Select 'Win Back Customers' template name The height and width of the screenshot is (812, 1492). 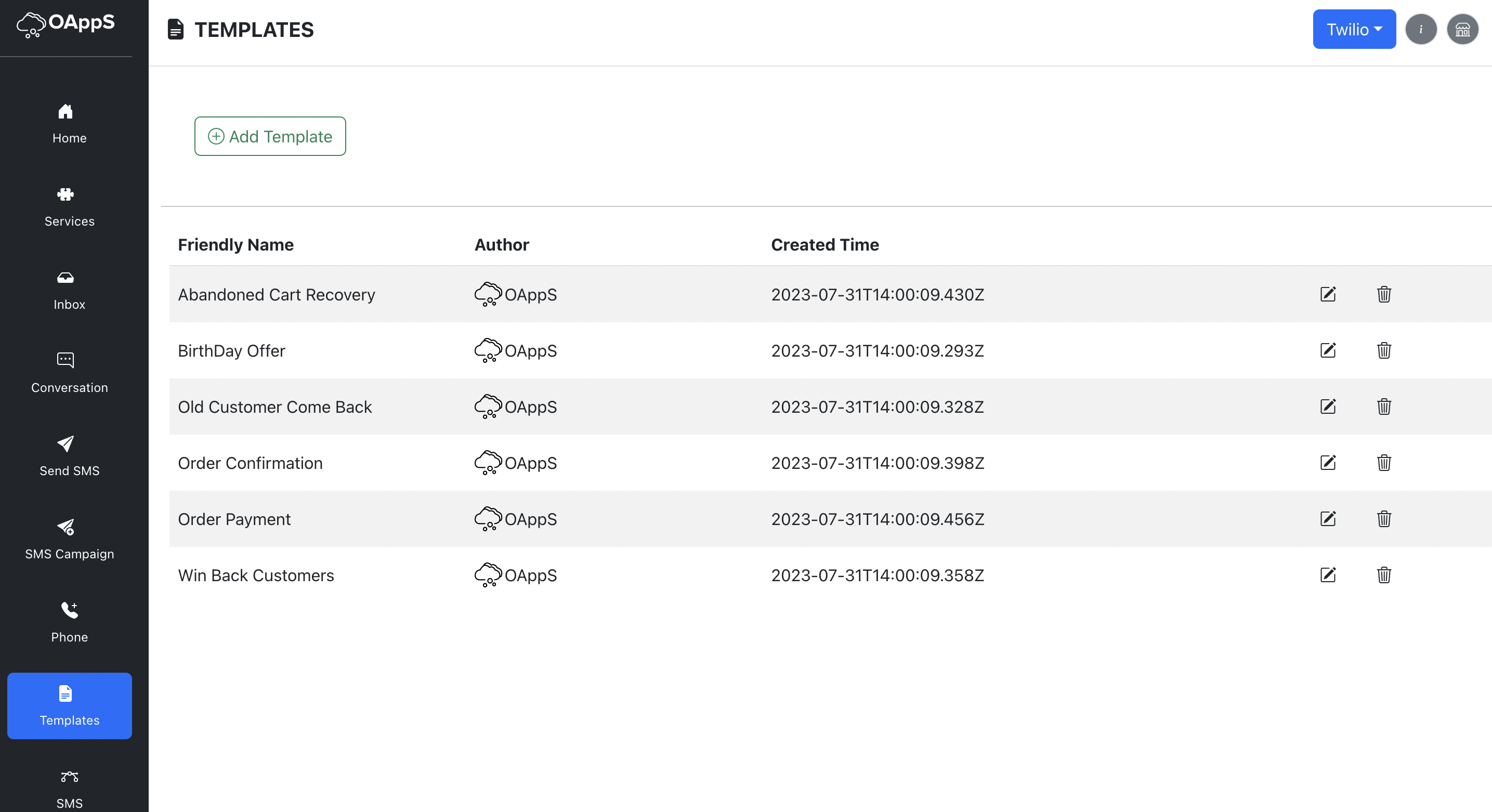(x=256, y=575)
